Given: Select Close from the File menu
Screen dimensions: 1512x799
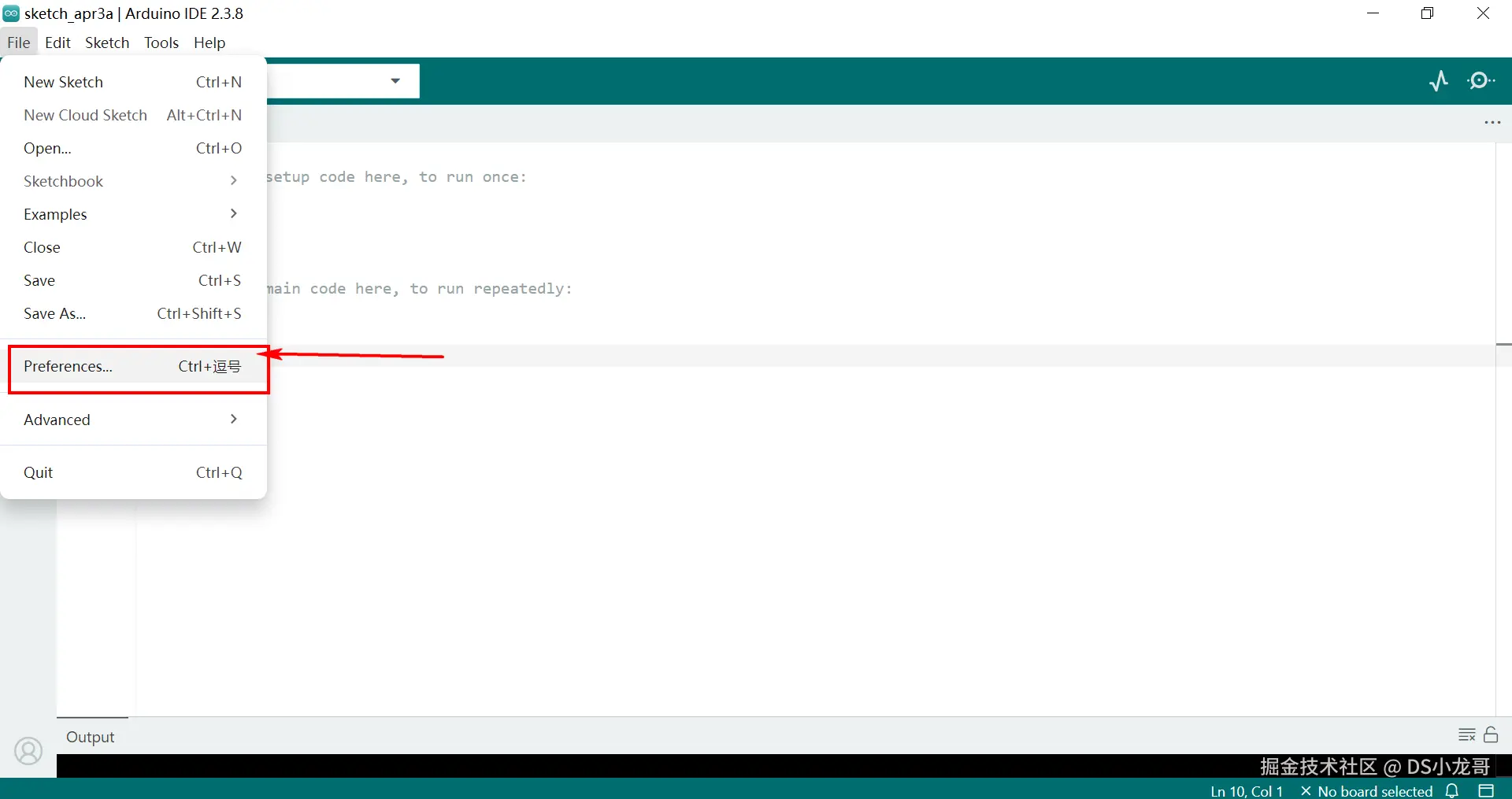Looking at the screenshot, I should tap(133, 247).
